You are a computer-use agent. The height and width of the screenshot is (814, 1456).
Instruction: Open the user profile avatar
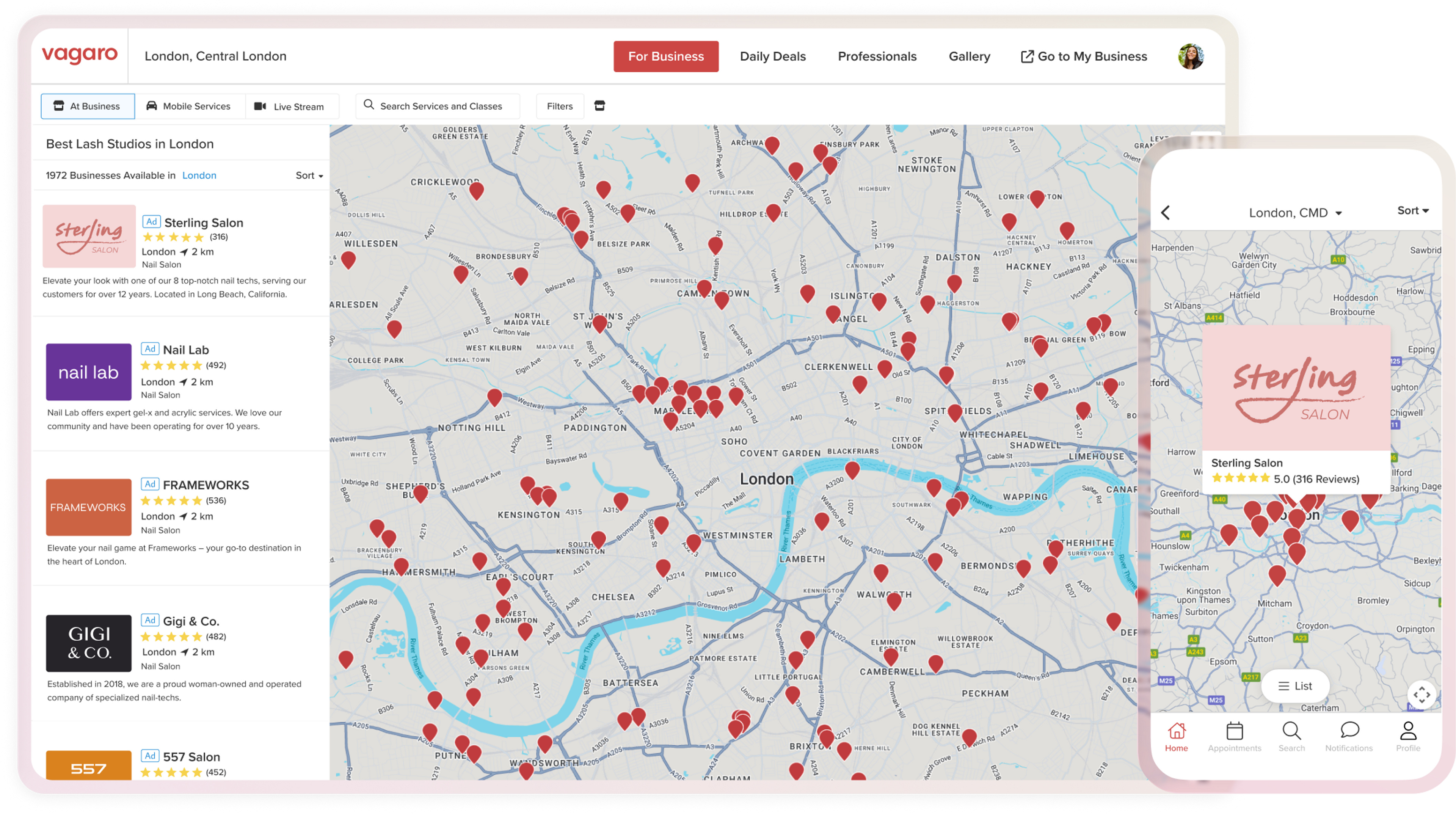(x=1190, y=56)
